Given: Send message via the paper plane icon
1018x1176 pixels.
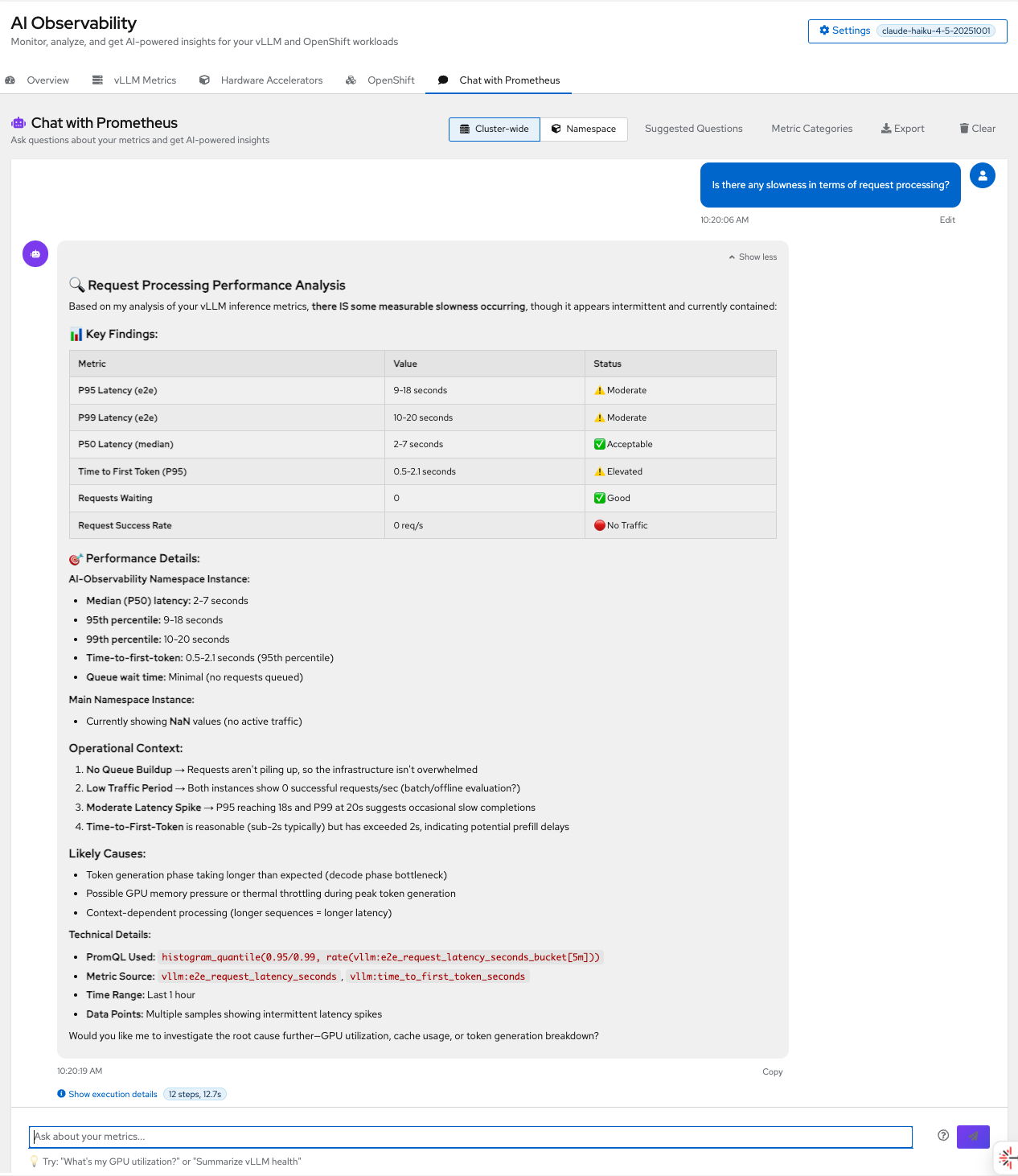Looking at the screenshot, I should point(972,1137).
